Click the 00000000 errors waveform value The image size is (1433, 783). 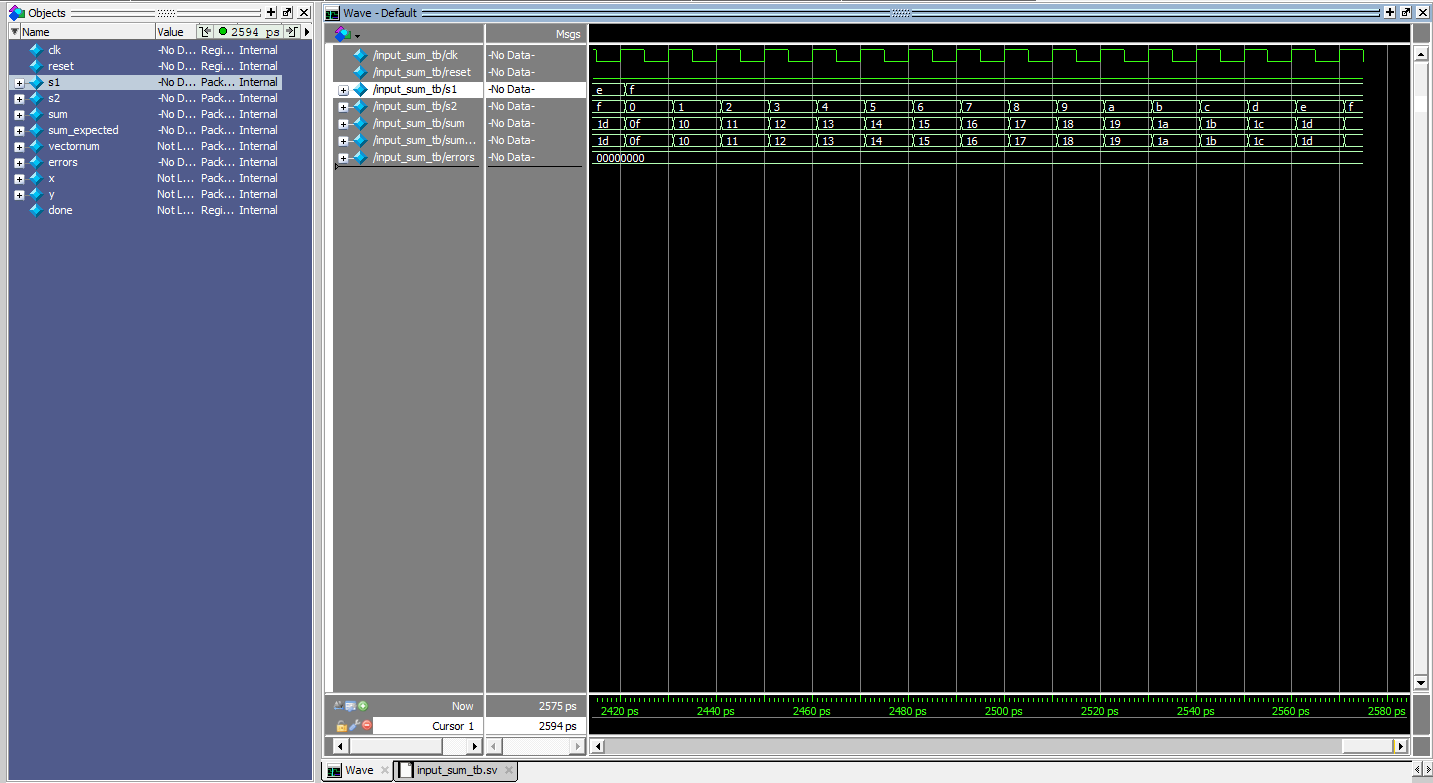pos(620,158)
